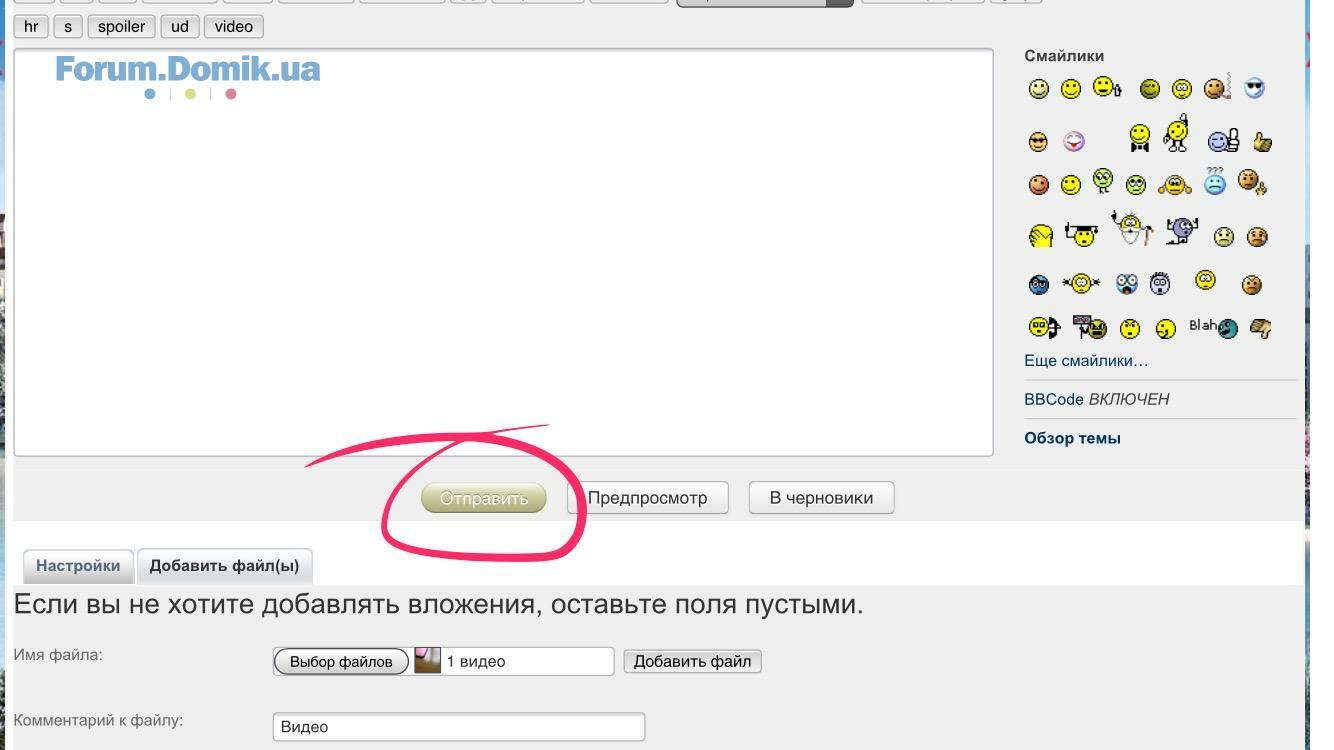Insert the blue shocked open-mouth smiley
This screenshot has height=750, width=1334.
(x=1127, y=284)
